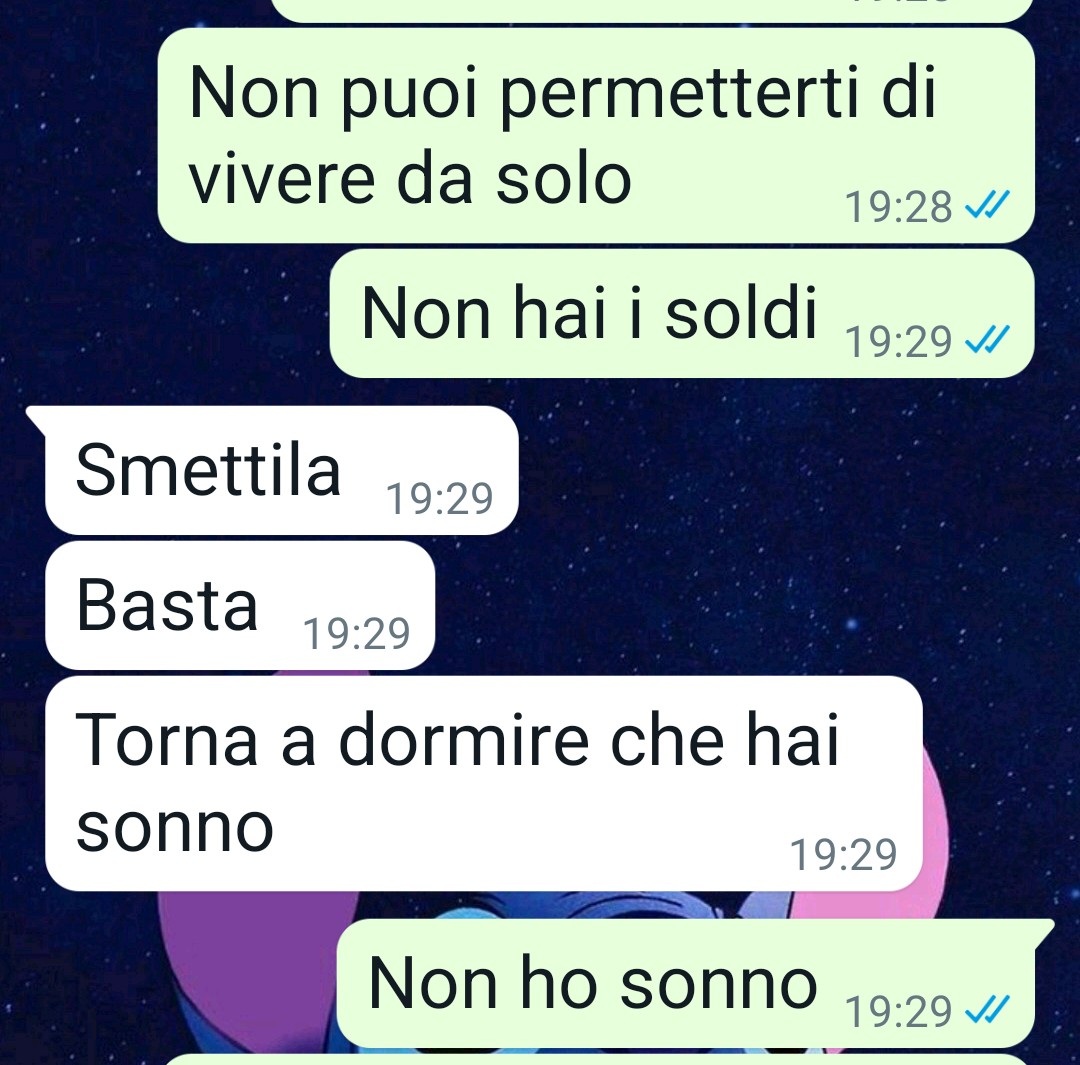Tap the timestamp under "Torna a dormire" message
1080x1065 pixels.
click(x=843, y=855)
